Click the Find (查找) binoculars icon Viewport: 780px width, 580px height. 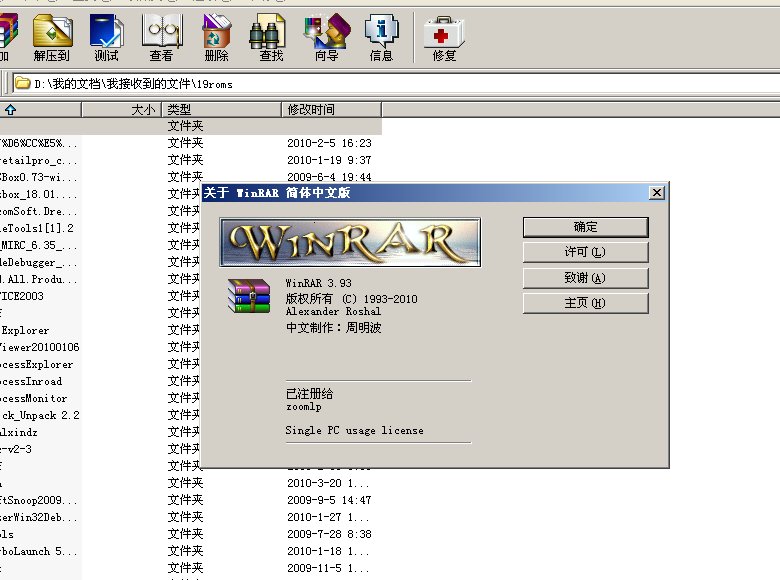271,37
